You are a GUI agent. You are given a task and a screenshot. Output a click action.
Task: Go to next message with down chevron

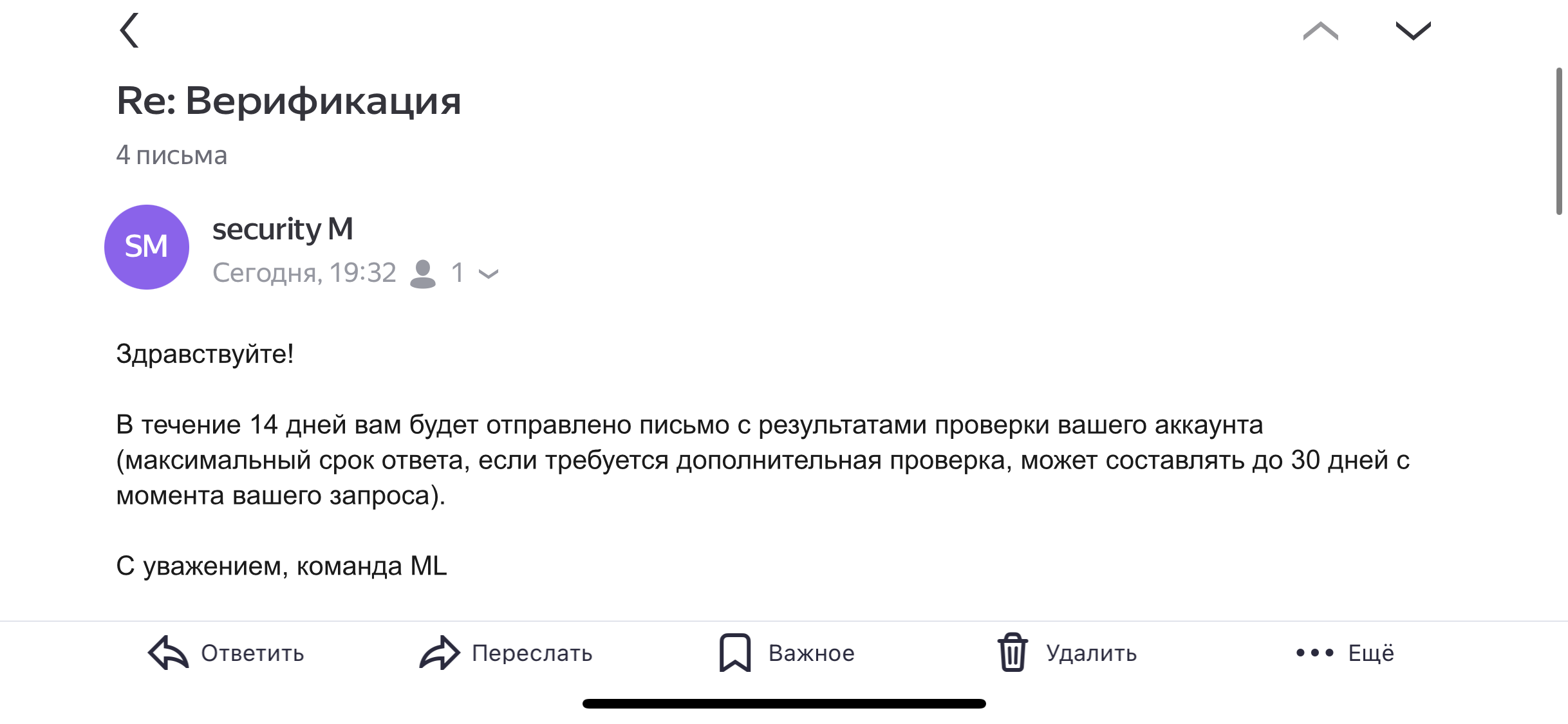[x=1413, y=31]
